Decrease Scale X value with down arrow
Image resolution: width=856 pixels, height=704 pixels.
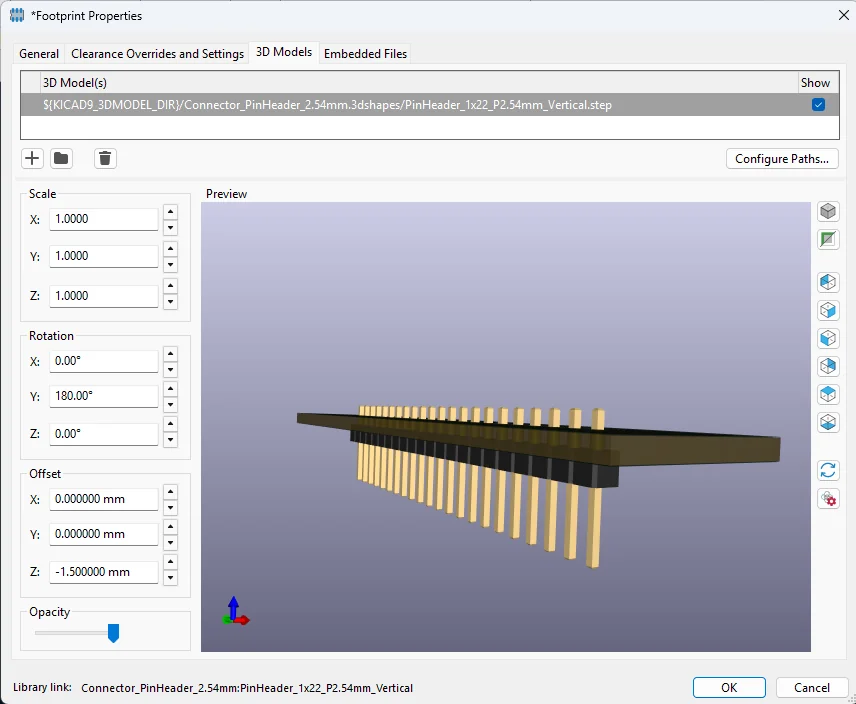coord(170,228)
